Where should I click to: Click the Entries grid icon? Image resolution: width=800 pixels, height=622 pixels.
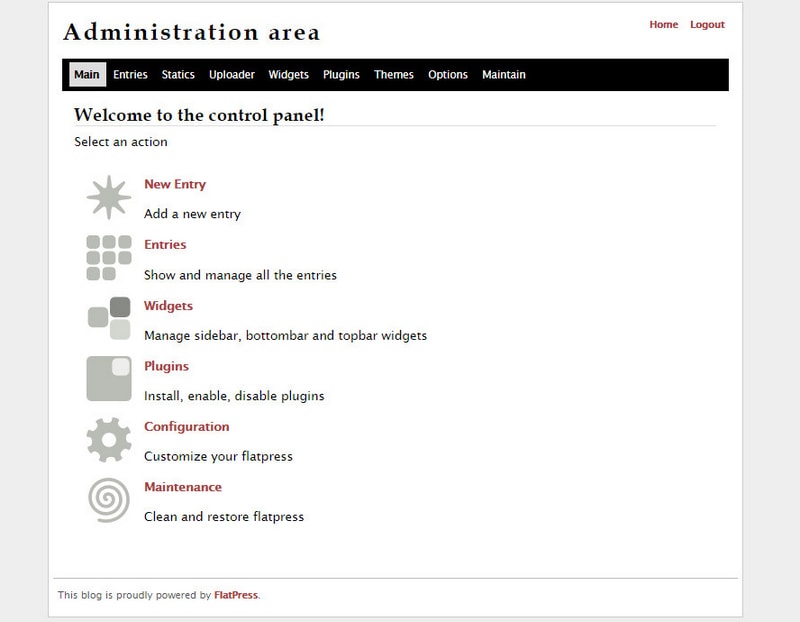click(x=109, y=258)
